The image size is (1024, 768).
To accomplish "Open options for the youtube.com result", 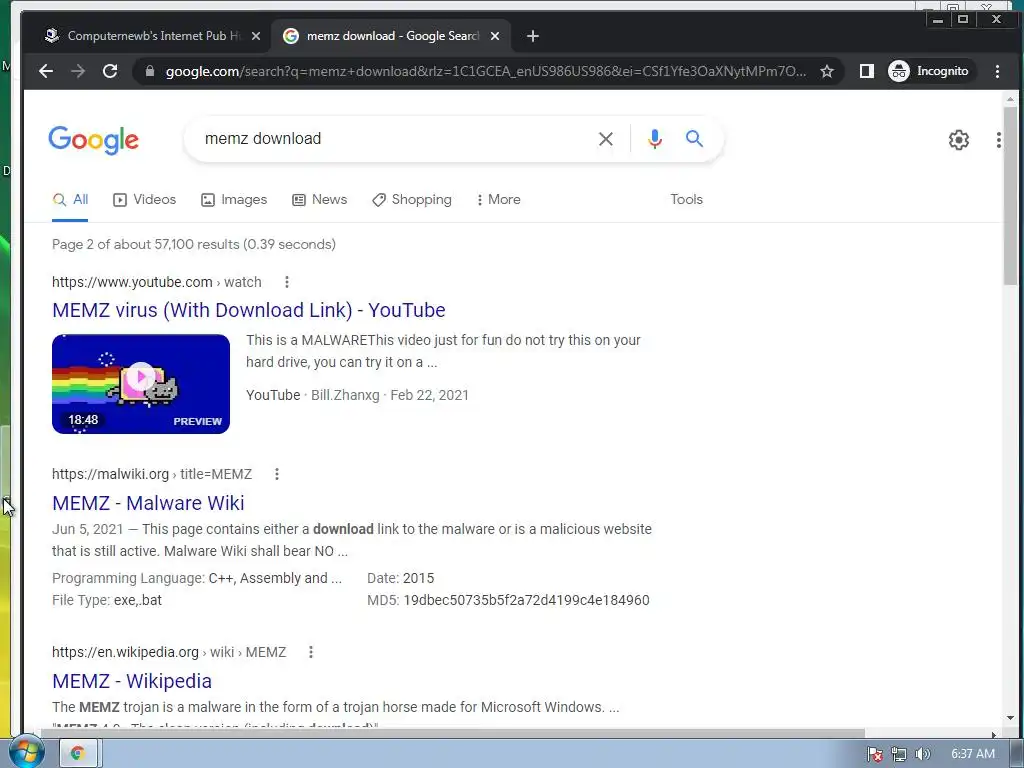I will (x=287, y=282).
